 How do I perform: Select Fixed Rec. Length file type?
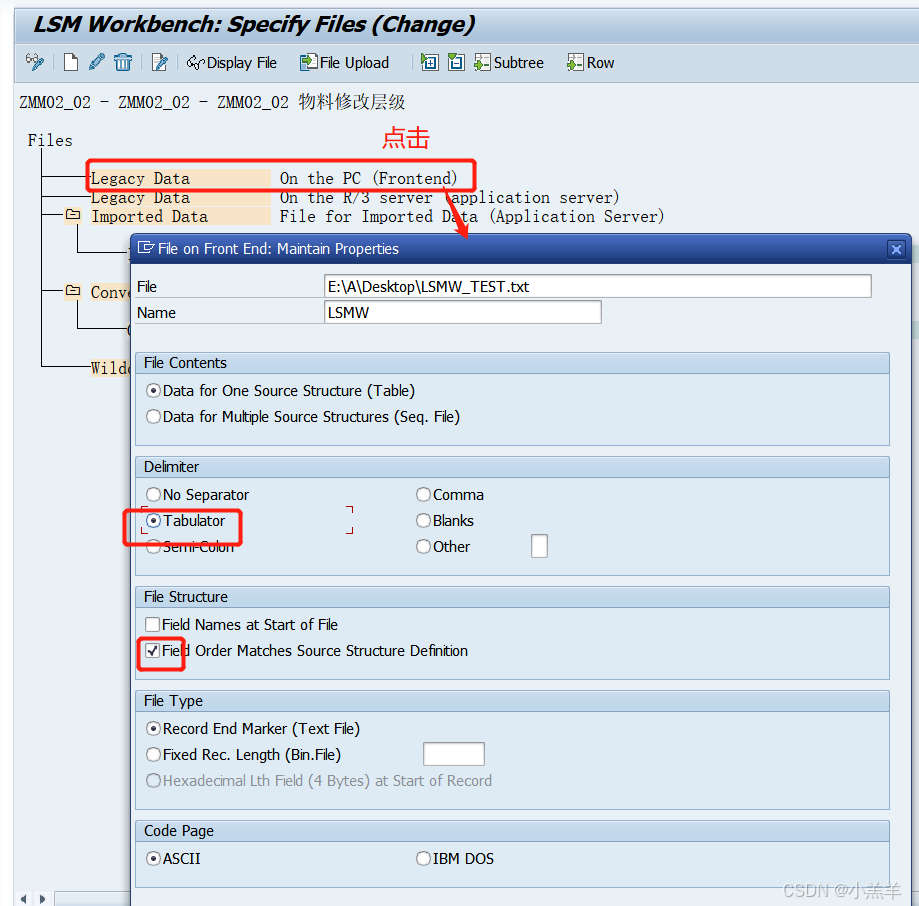point(153,754)
